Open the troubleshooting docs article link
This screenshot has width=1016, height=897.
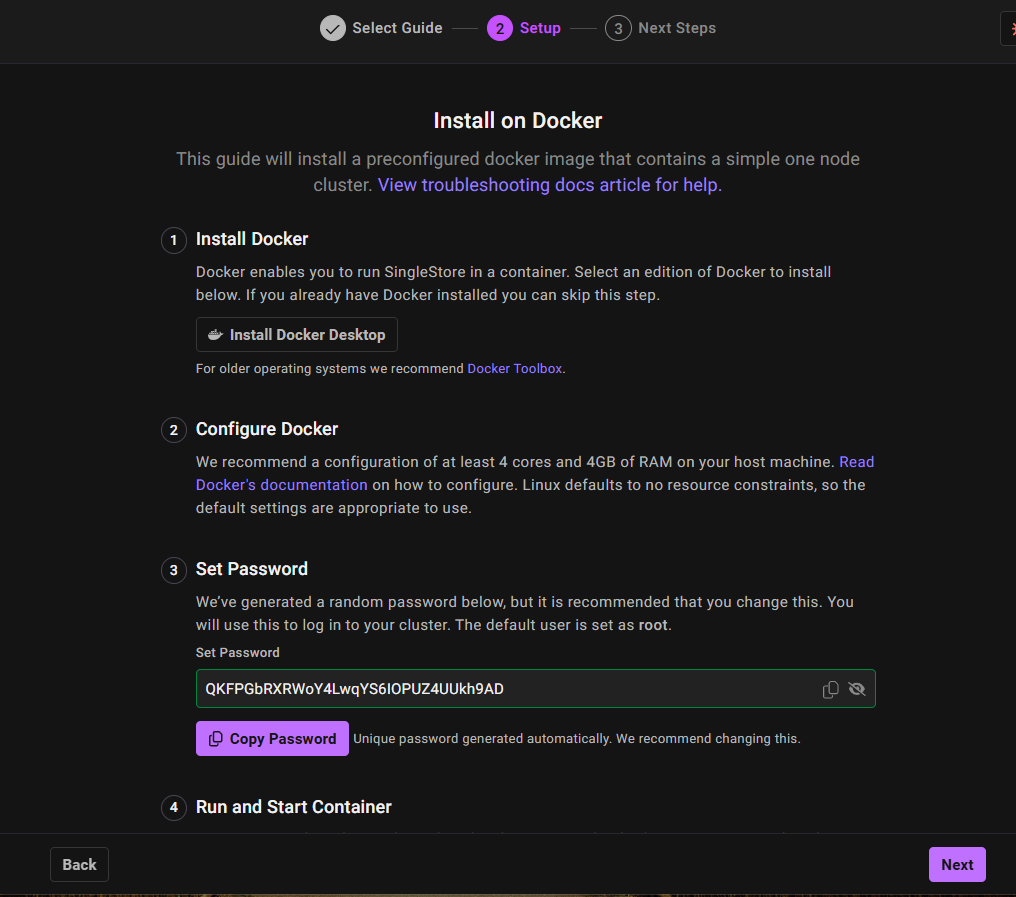pos(549,185)
